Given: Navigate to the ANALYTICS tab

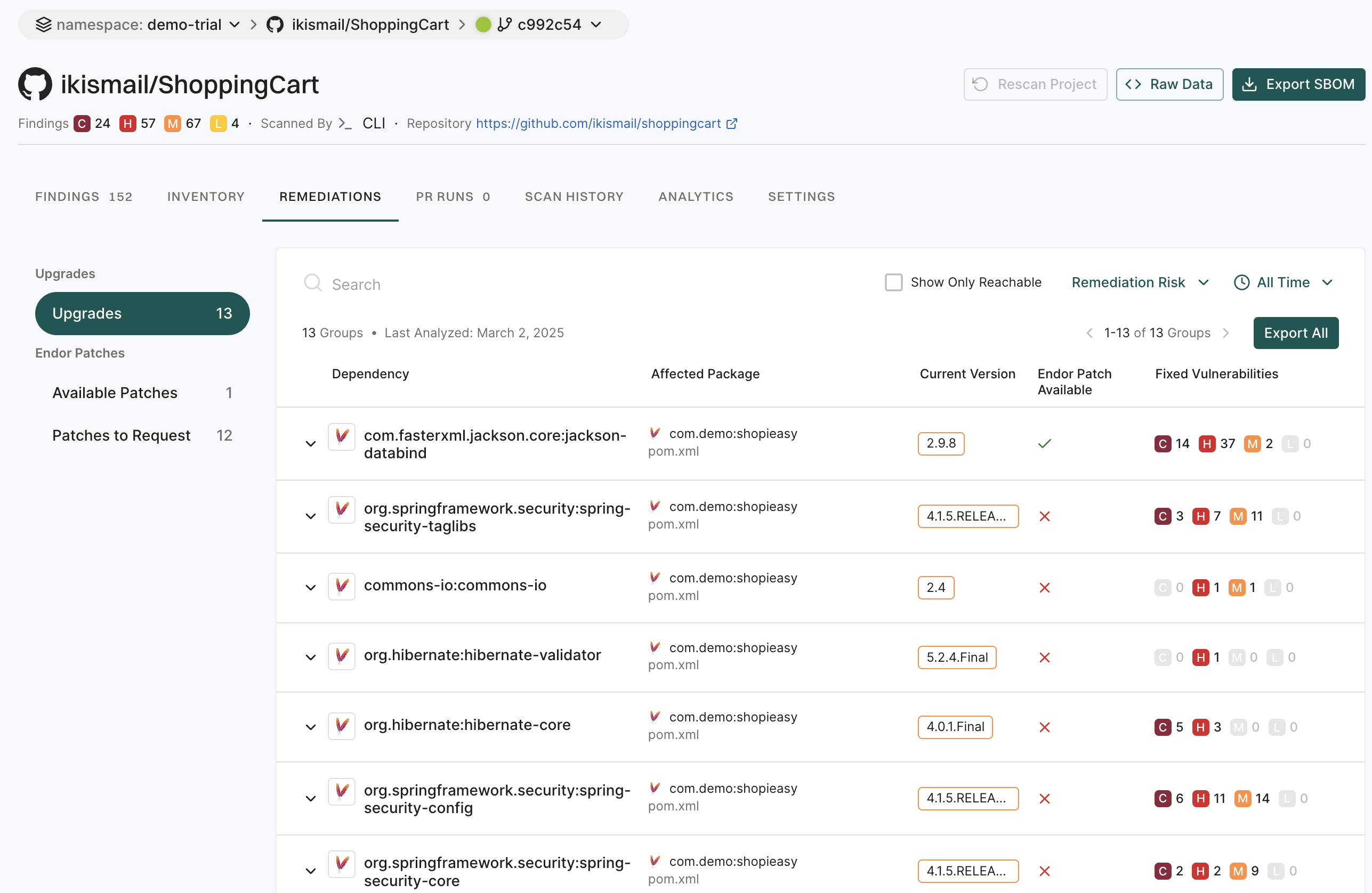Looking at the screenshot, I should click(x=696, y=196).
